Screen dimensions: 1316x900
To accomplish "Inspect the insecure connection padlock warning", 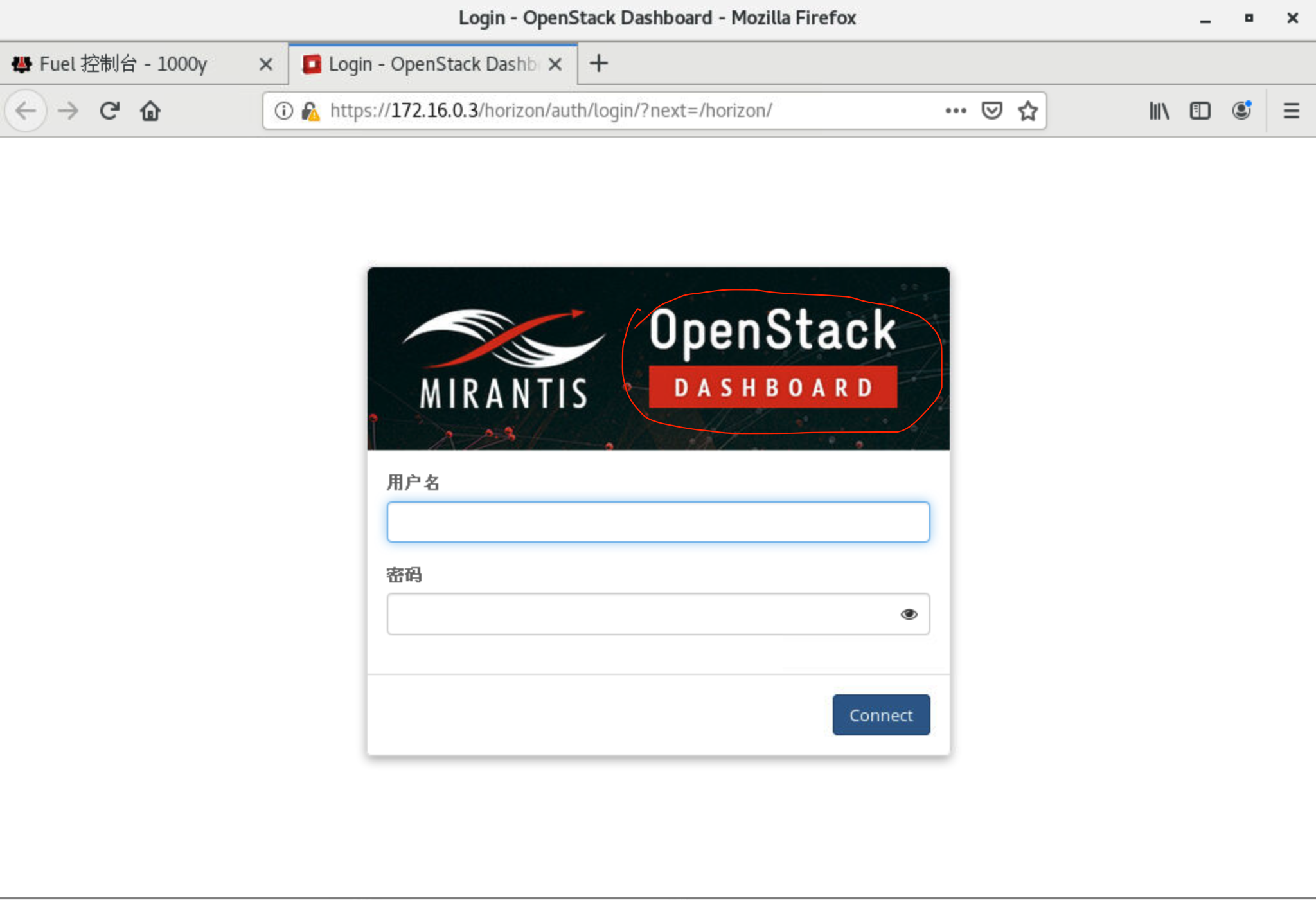I will 310,111.
